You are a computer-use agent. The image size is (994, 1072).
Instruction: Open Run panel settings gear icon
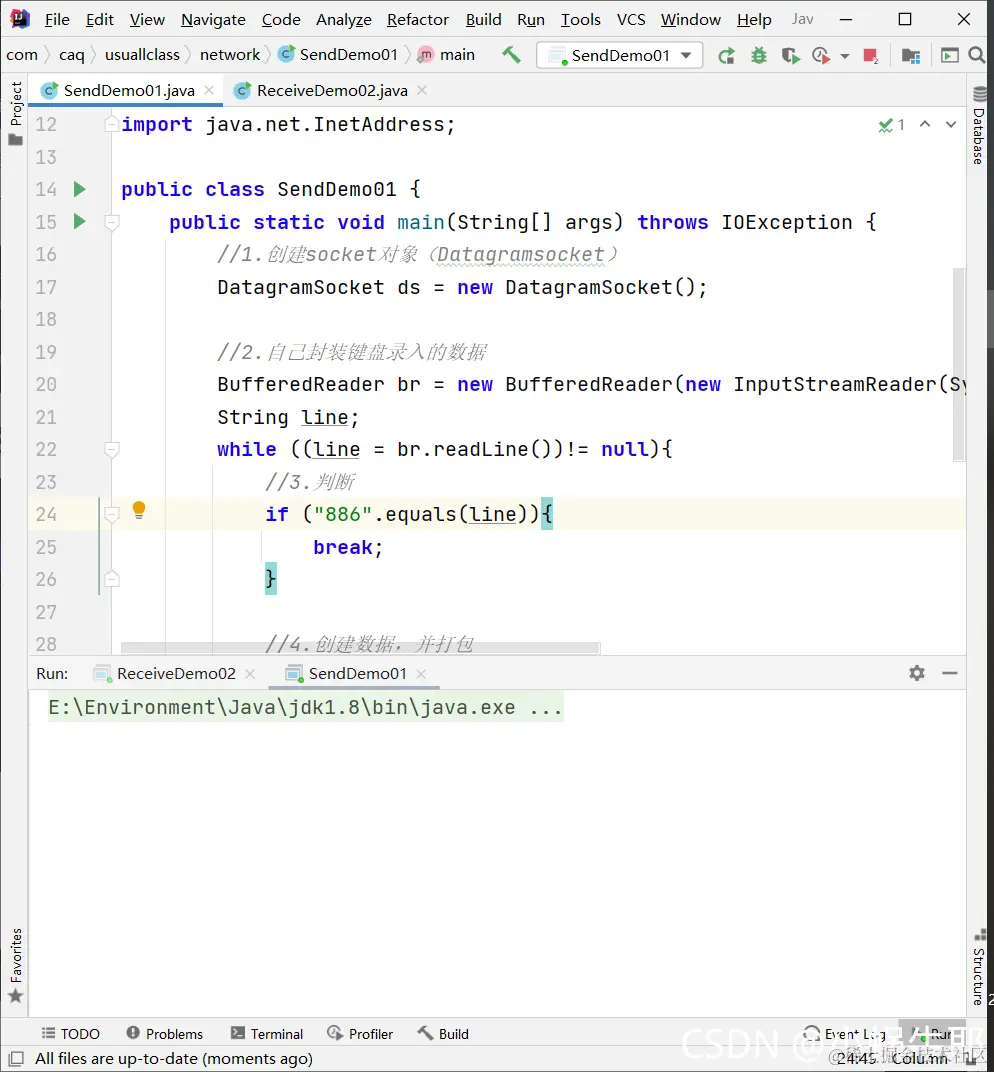point(917,673)
